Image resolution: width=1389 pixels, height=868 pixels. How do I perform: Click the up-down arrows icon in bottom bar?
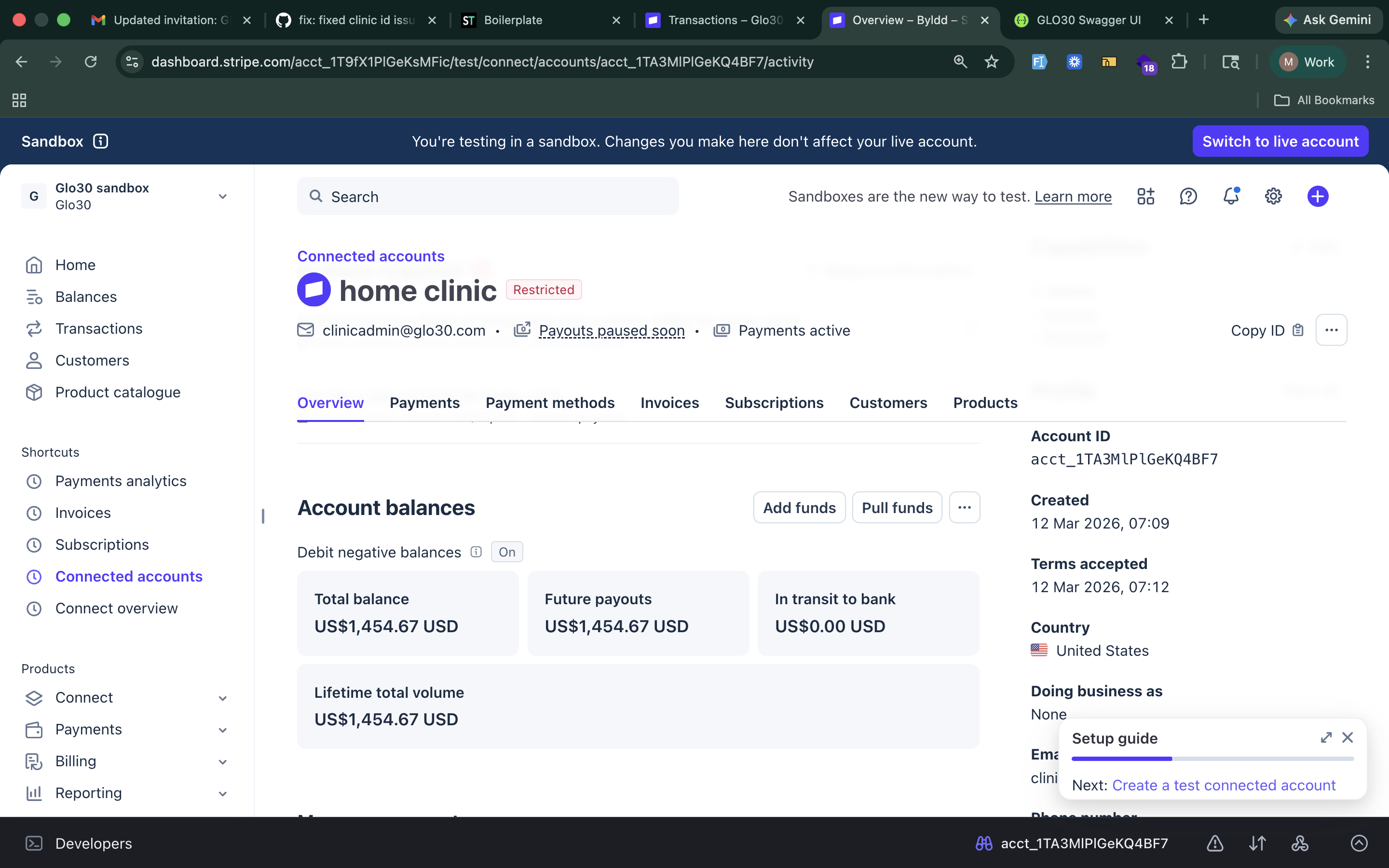pos(1257,843)
